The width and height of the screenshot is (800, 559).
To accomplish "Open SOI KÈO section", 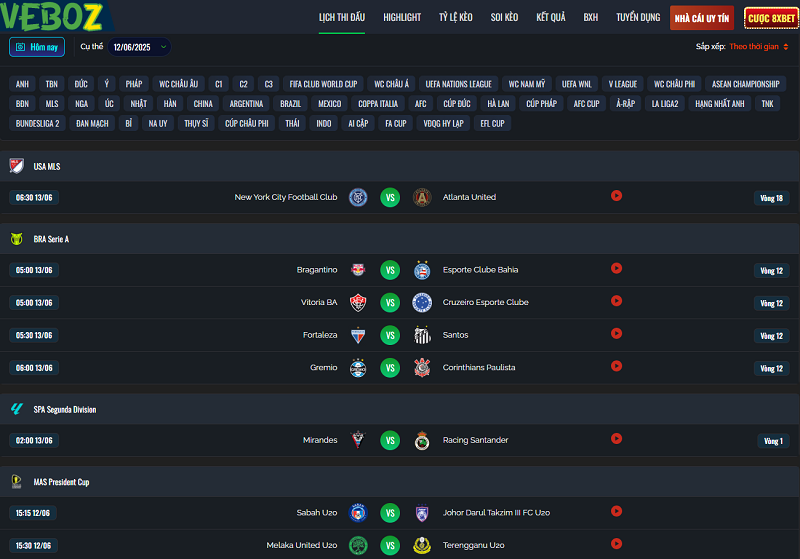I will [x=504, y=17].
